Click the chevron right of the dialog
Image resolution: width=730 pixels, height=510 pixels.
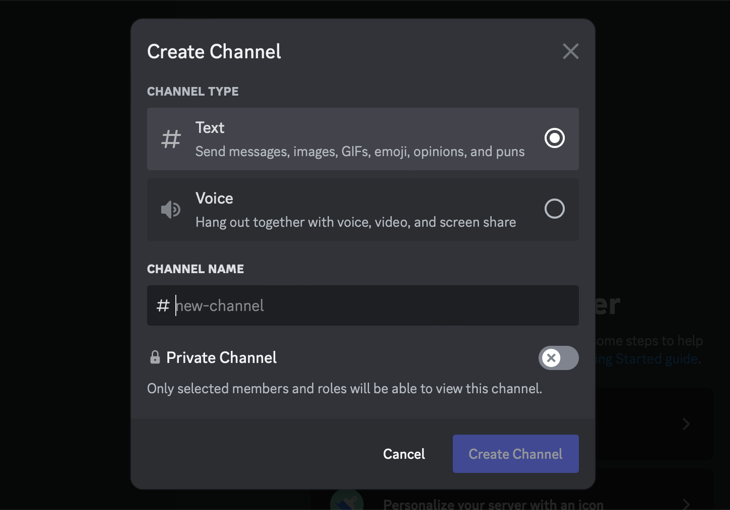[x=686, y=424]
